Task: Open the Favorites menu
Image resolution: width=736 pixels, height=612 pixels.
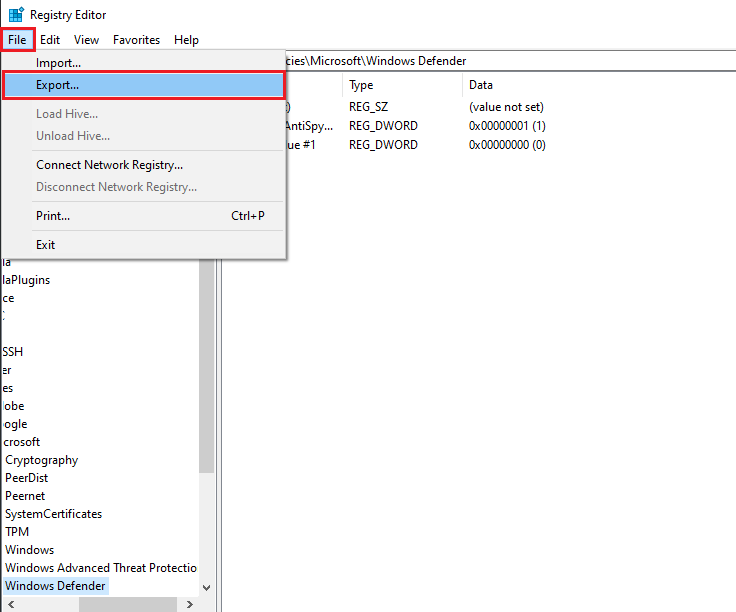Action: [x=137, y=40]
